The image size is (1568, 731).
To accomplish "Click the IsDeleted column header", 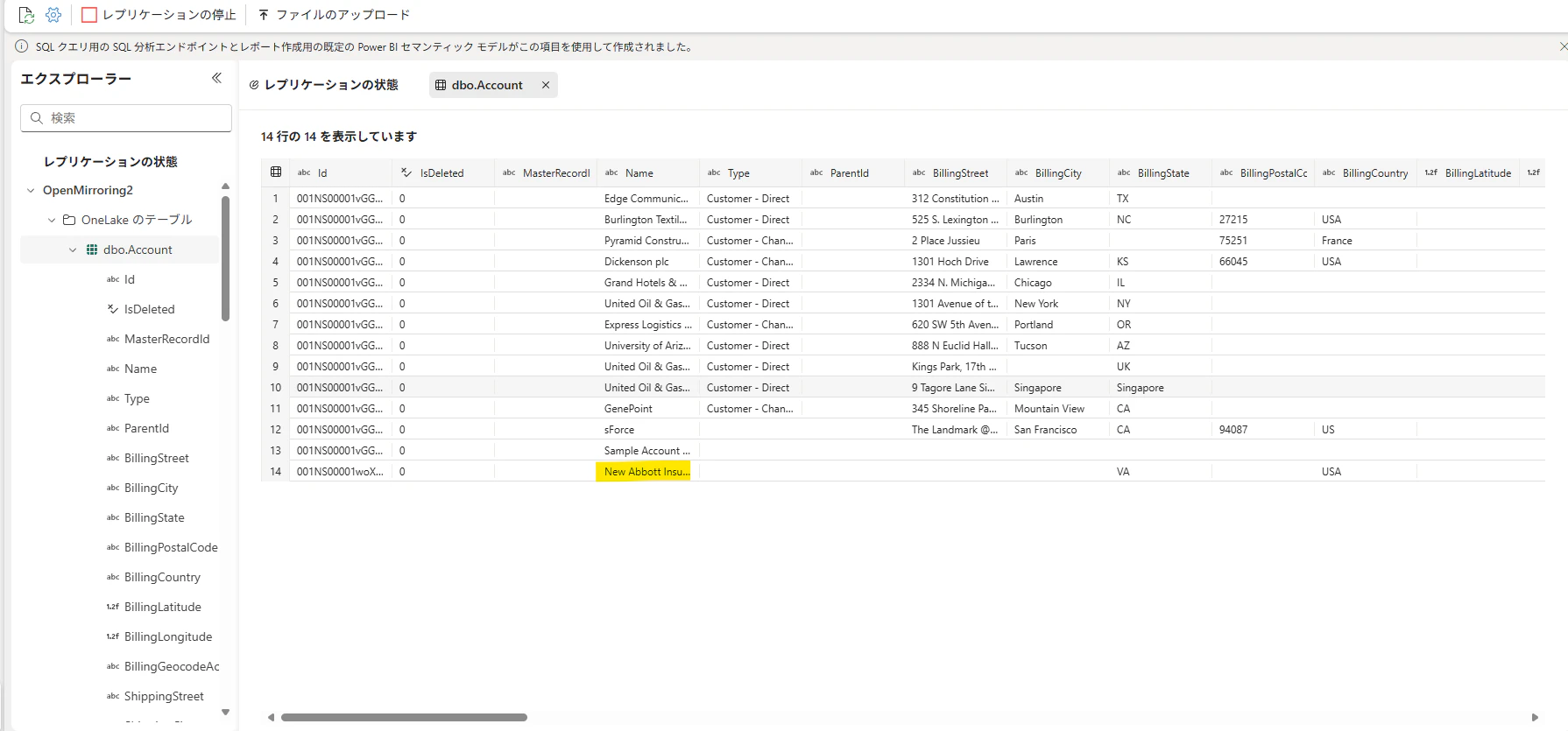I will pyautogui.click(x=443, y=172).
